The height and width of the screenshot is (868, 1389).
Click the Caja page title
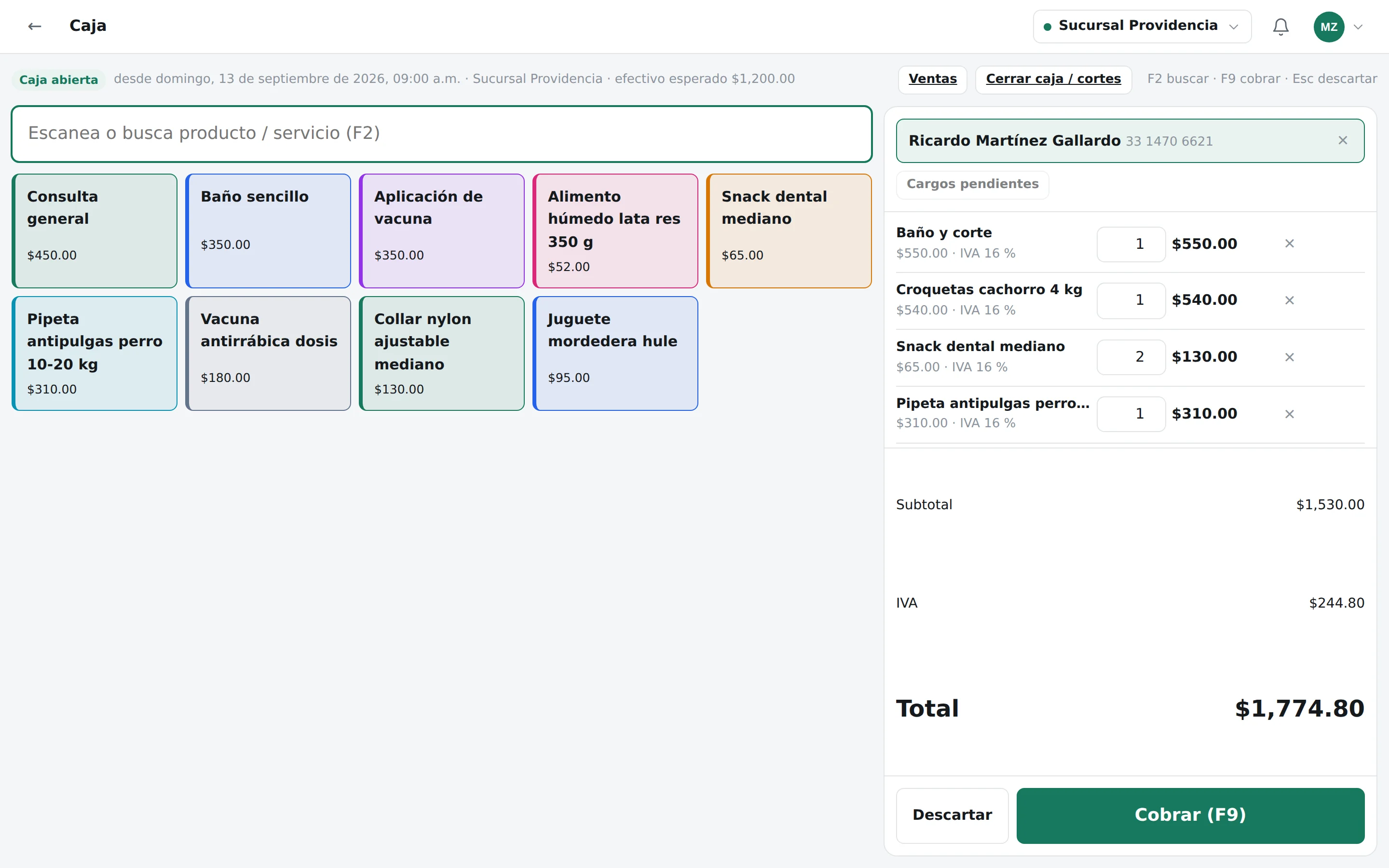coord(88,26)
